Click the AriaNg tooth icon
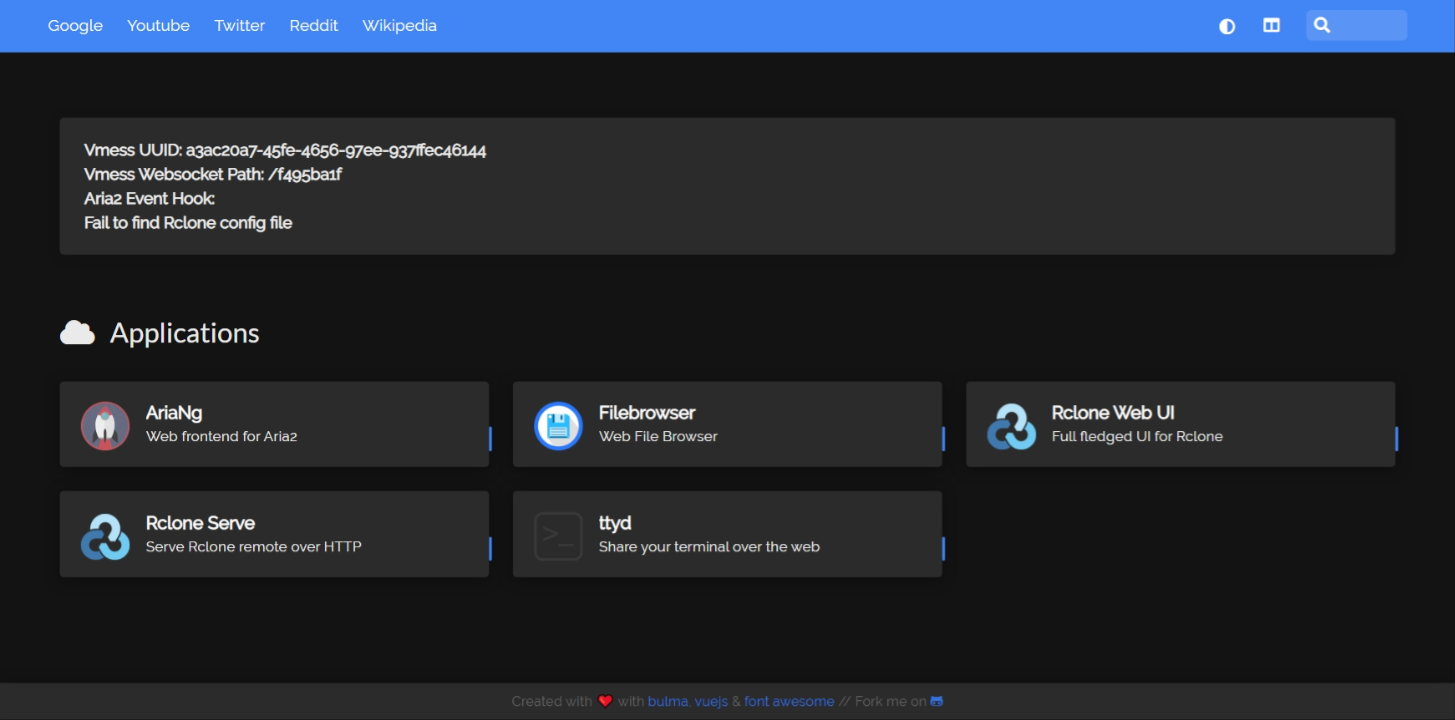The width and height of the screenshot is (1455, 720). point(105,424)
